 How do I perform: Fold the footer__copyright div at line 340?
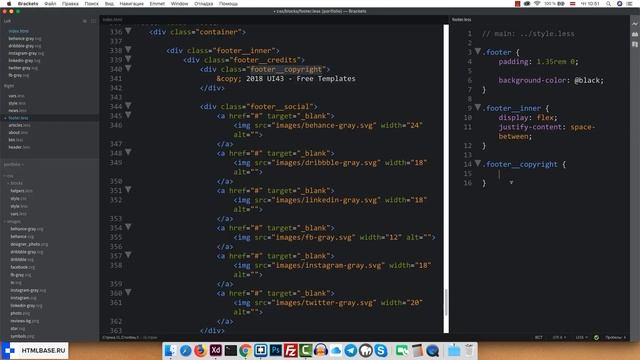point(128,69)
